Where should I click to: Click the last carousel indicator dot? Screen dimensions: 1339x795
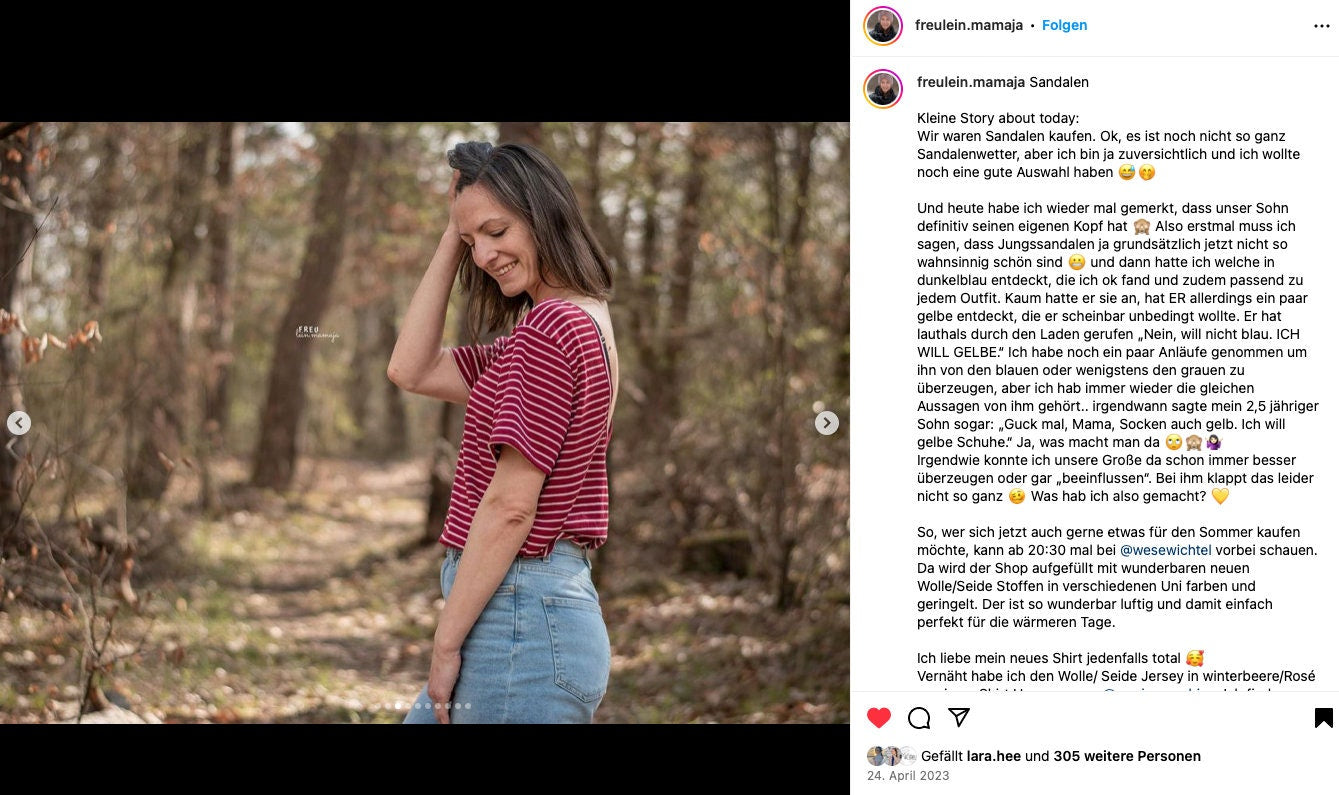coord(468,706)
